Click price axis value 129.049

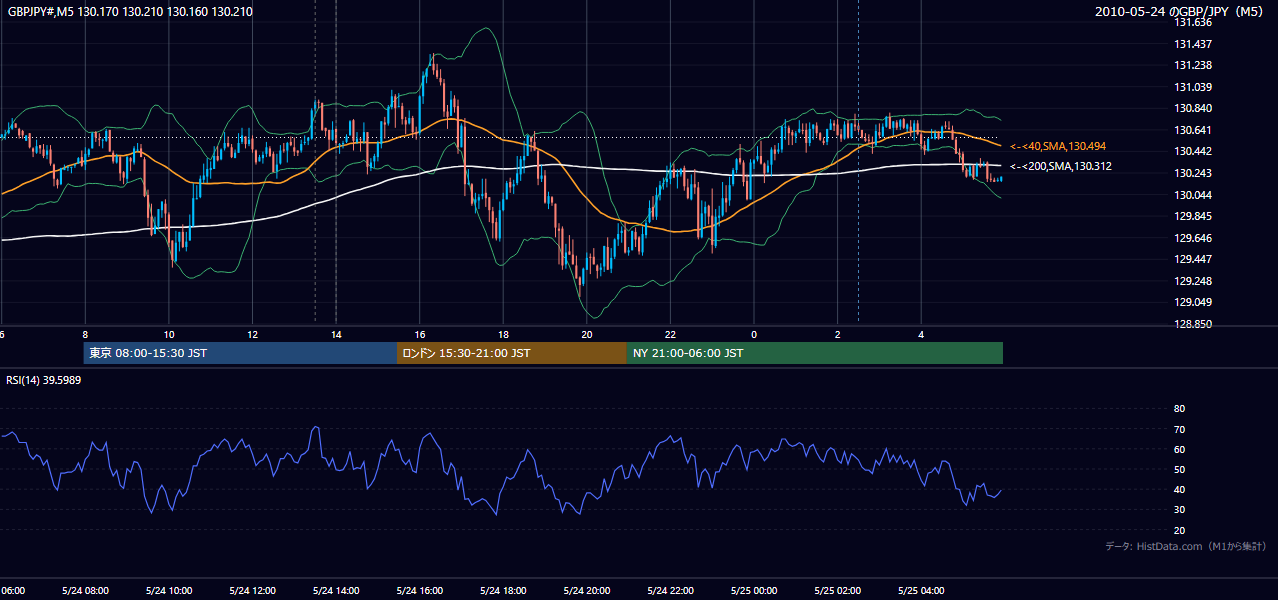pos(1193,302)
